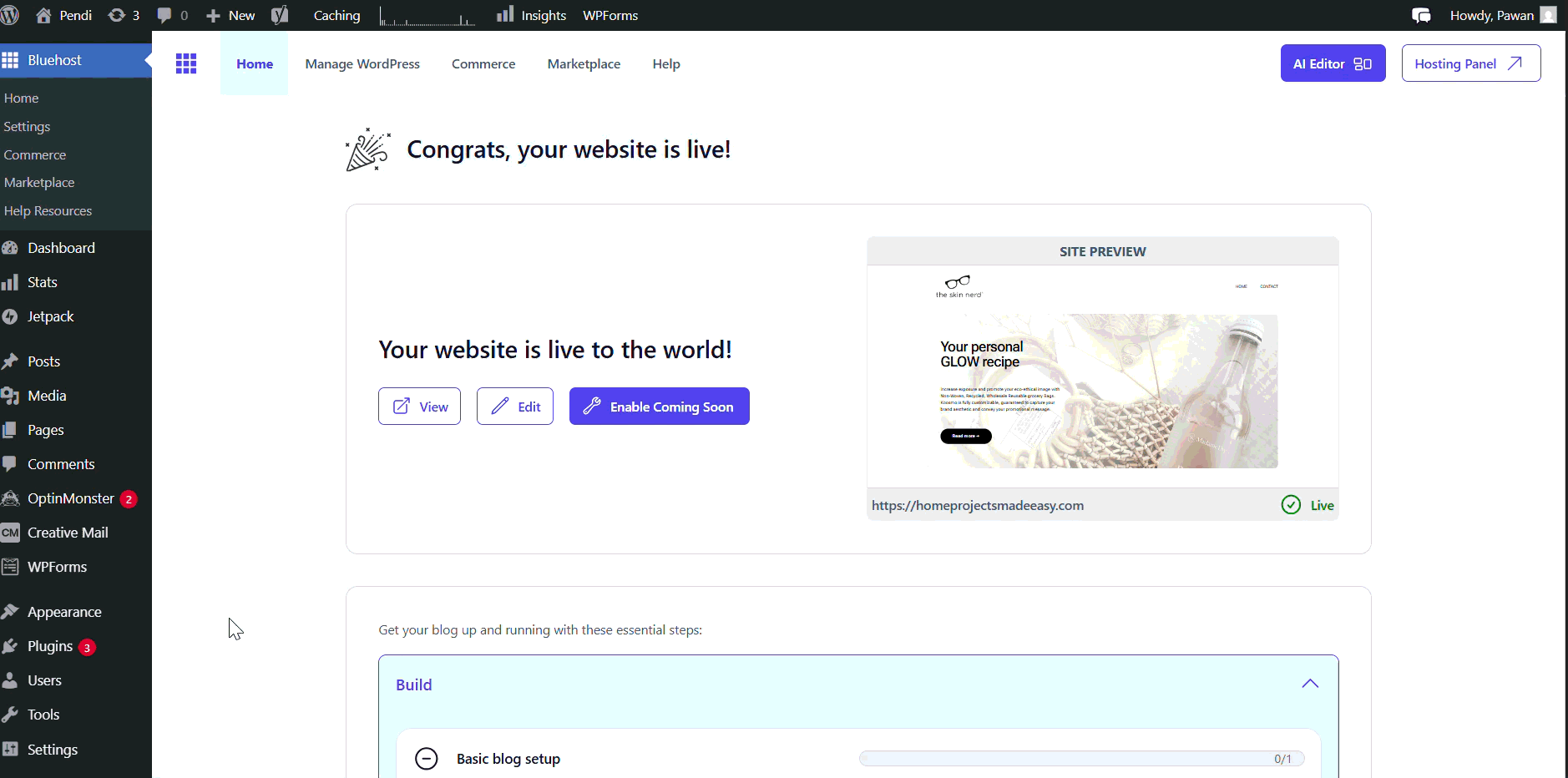Enable Coming Soon mode
The width and height of the screenshot is (1568, 778).
coord(659,407)
